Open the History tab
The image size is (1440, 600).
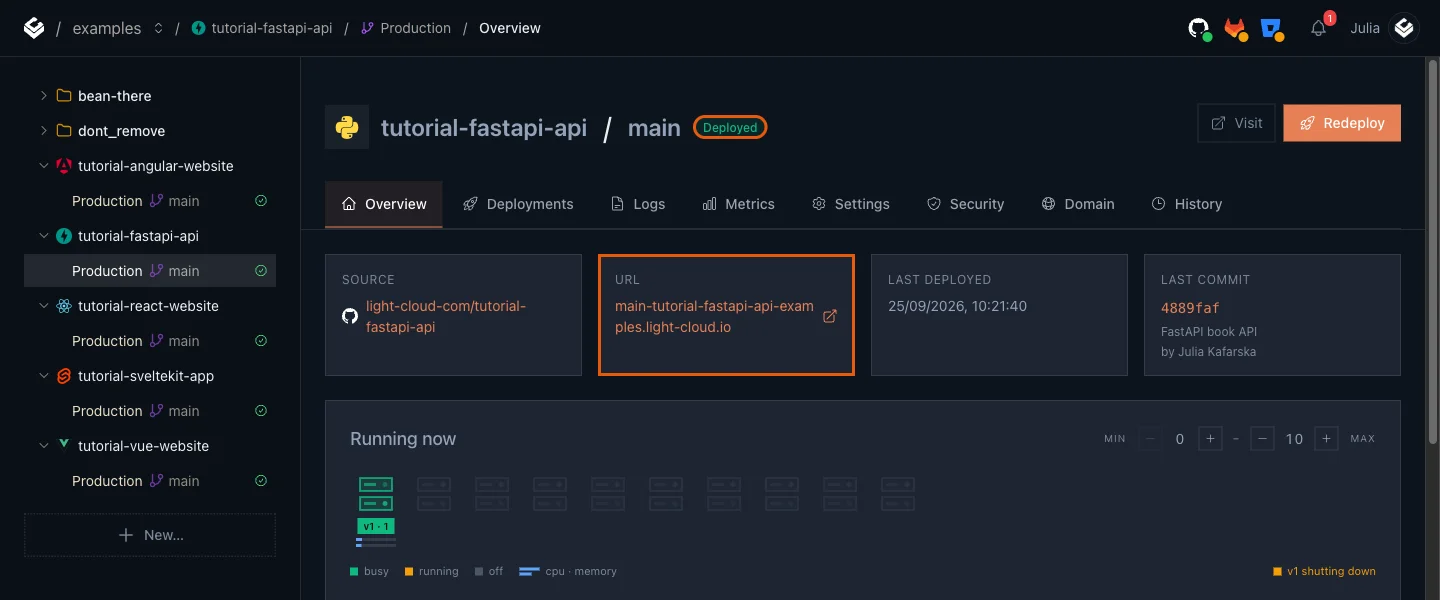pos(1187,204)
